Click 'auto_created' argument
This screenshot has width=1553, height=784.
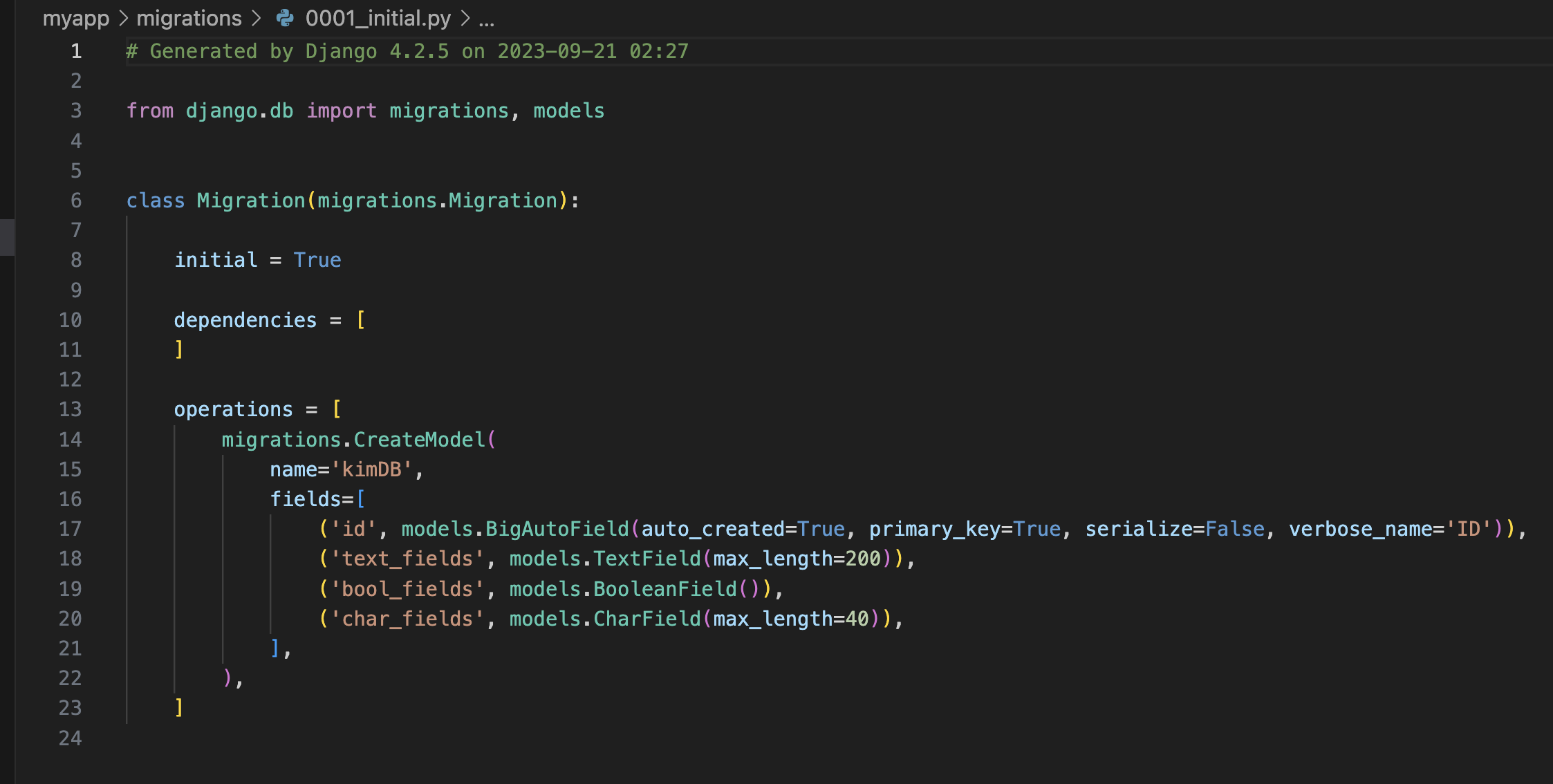click(x=713, y=529)
